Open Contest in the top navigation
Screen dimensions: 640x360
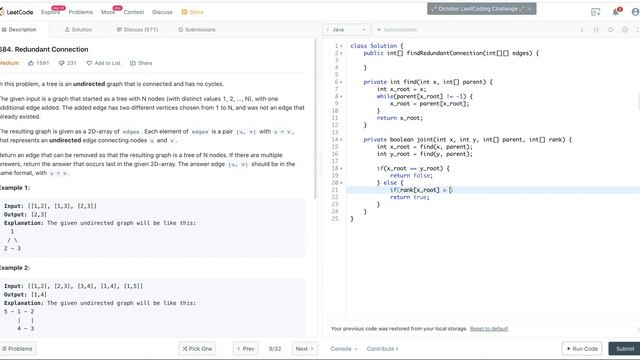(134, 12)
